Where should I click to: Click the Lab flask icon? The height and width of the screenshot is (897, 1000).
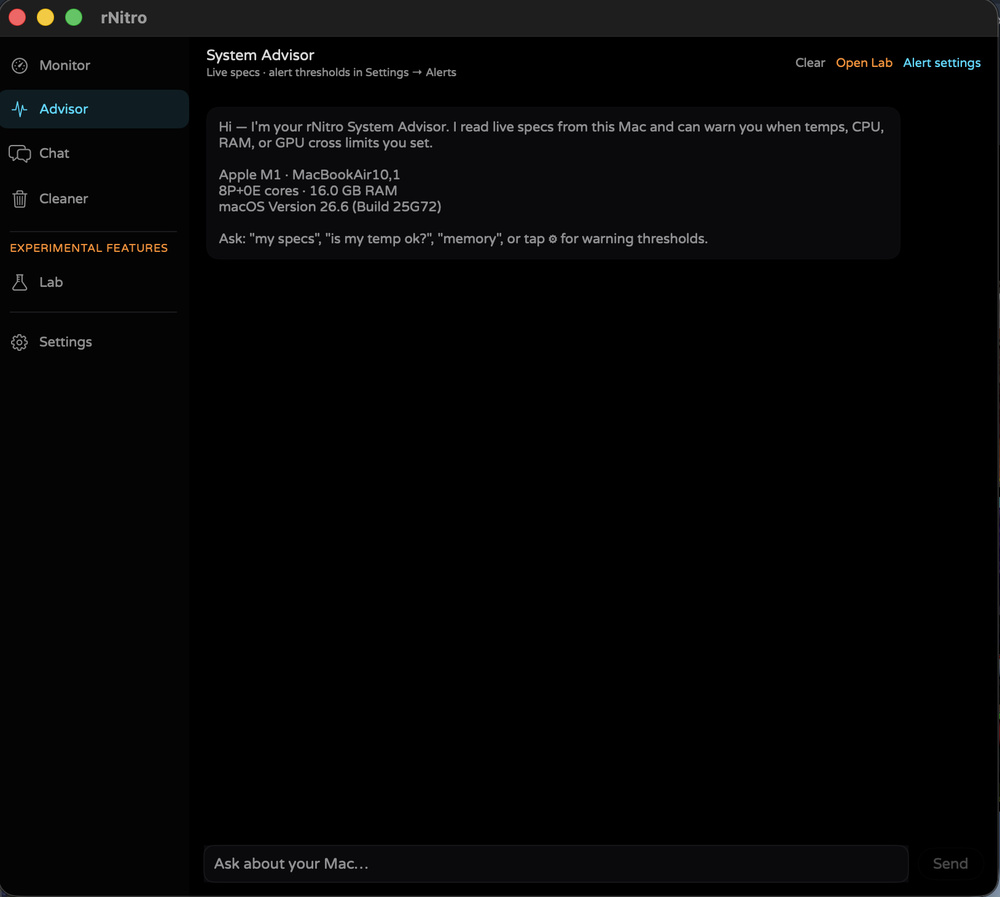(x=20, y=283)
